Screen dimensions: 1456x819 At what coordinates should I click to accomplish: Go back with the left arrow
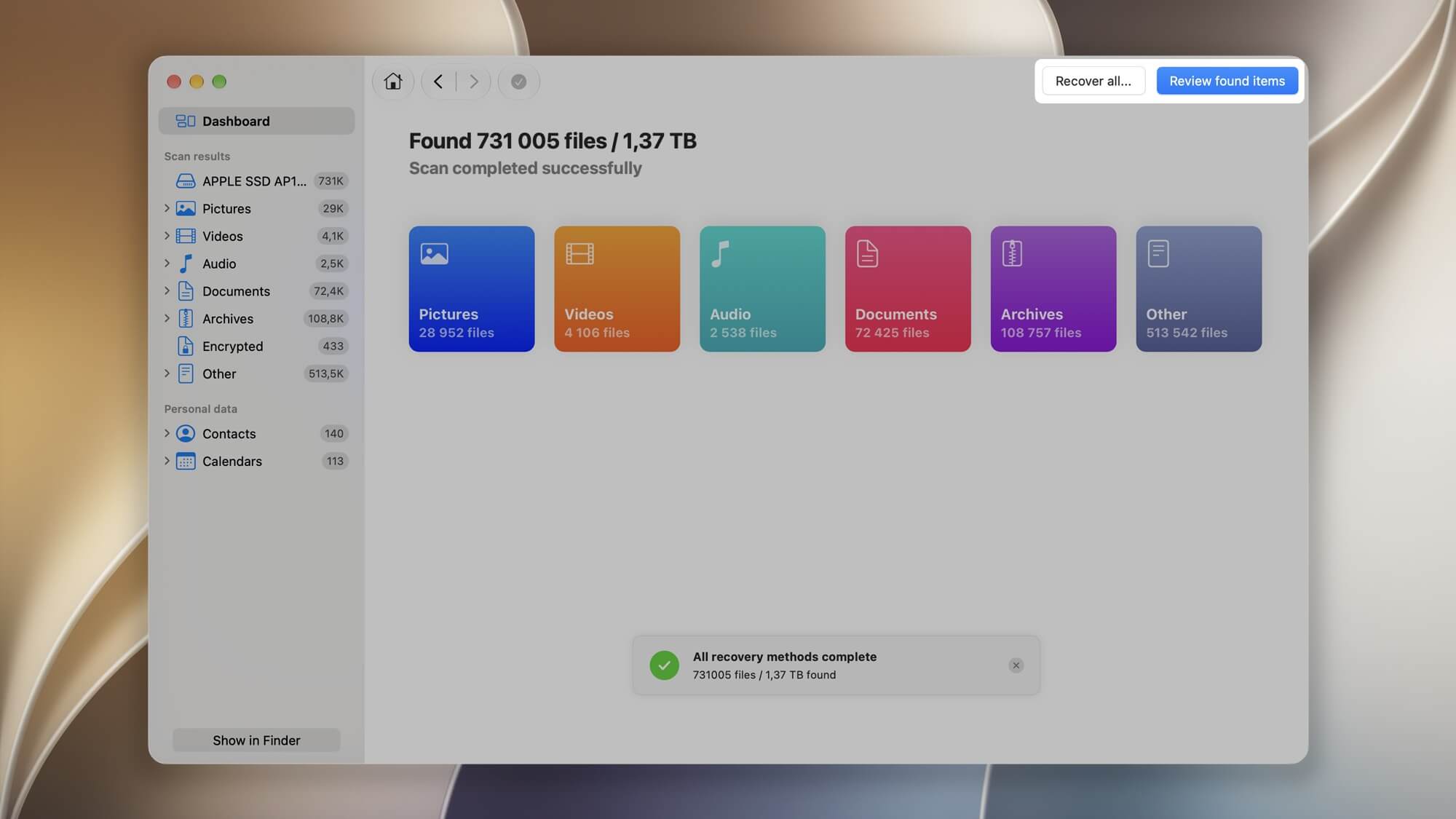(x=438, y=82)
